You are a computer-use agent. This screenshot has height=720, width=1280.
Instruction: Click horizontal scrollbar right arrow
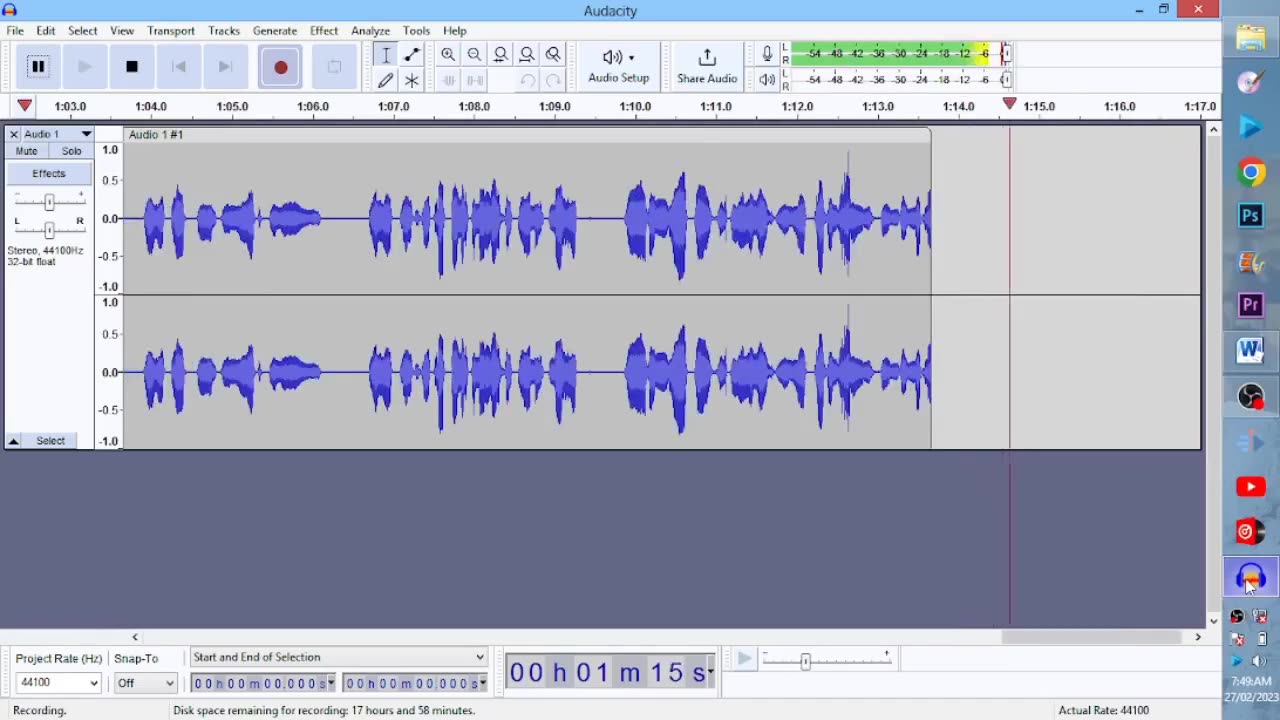[1197, 637]
